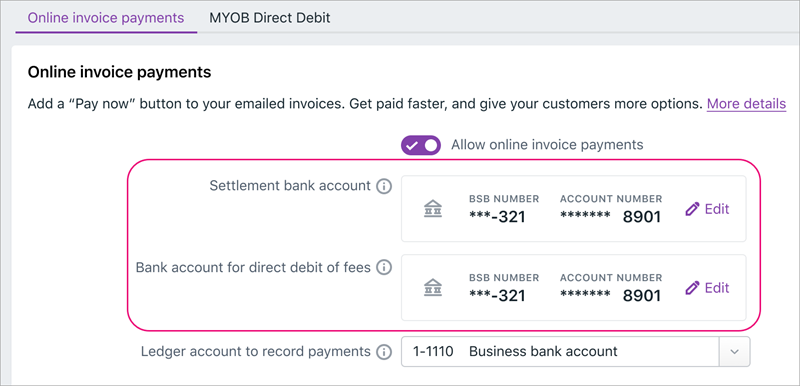Click the pencil Edit icon for Settlement bank account
800x386 pixels.
point(692,209)
